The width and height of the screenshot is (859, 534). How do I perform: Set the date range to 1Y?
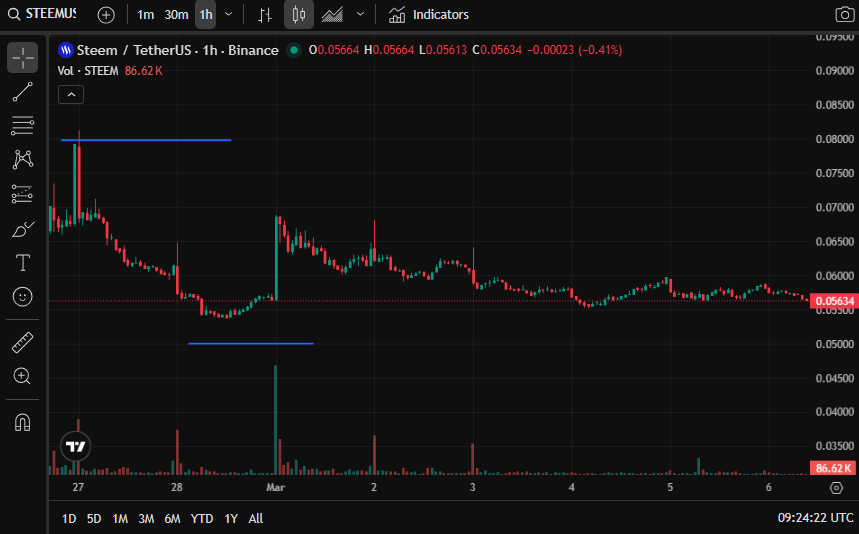[231, 519]
